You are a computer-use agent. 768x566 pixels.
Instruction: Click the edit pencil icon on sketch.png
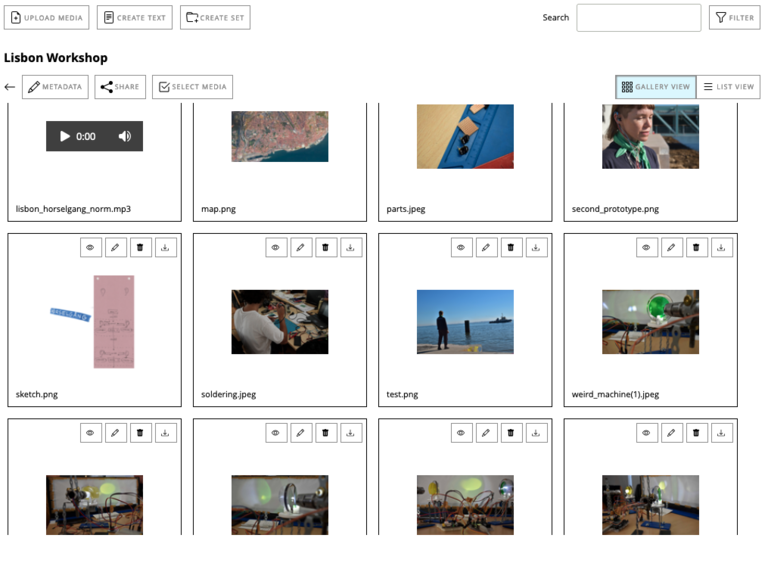(115, 247)
